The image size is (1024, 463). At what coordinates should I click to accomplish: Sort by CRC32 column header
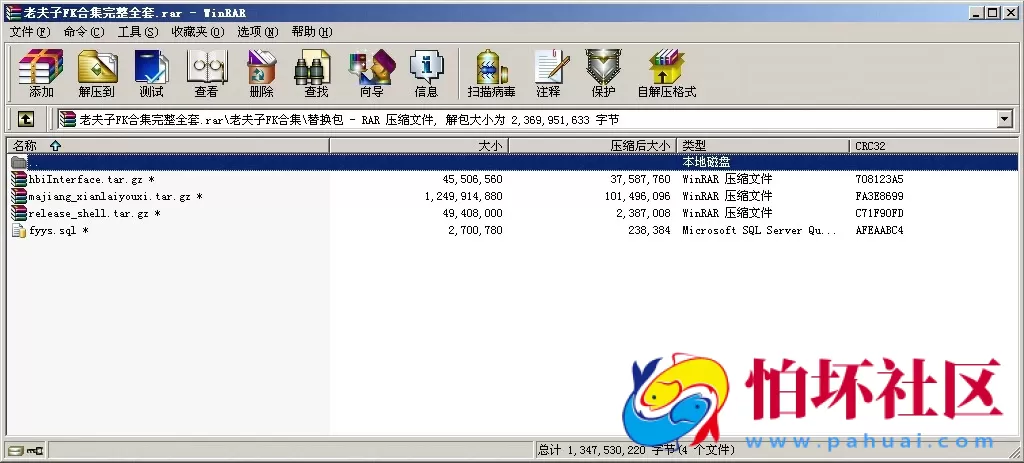coord(934,146)
